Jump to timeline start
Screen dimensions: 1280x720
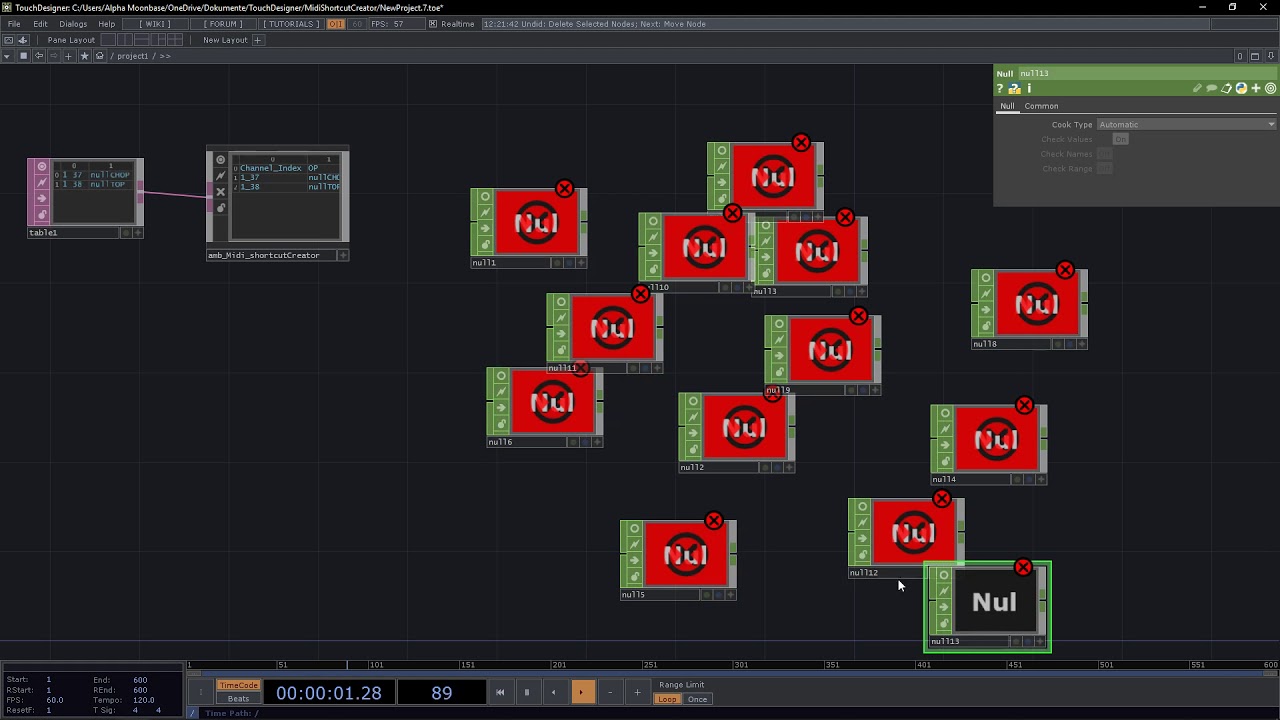coord(500,692)
